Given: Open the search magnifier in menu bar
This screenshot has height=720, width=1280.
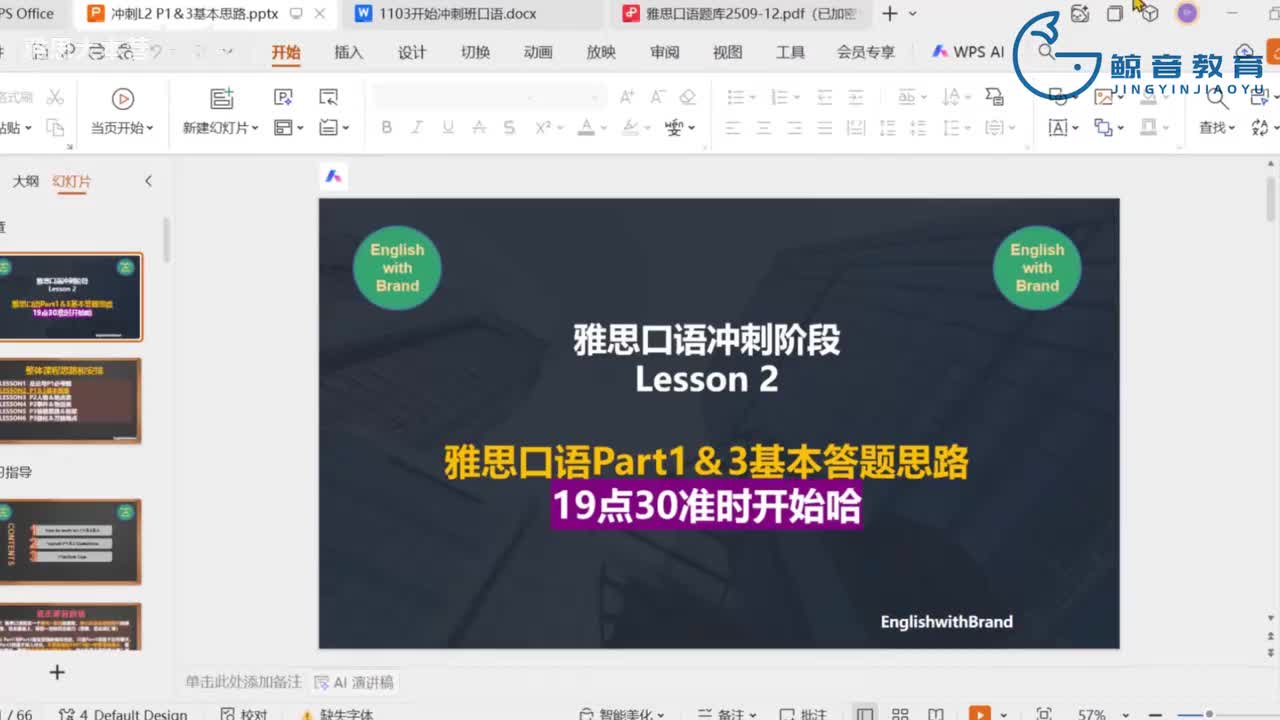Looking at the screenshot, I should pyautogui.click(x=1046, y=52).
